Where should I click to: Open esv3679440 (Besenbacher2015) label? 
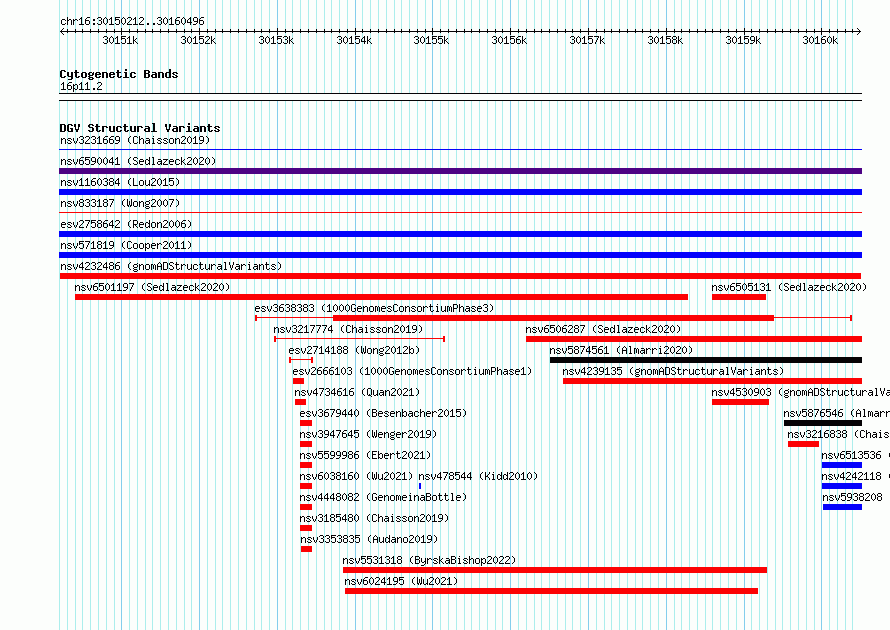(x=383, y=413)
